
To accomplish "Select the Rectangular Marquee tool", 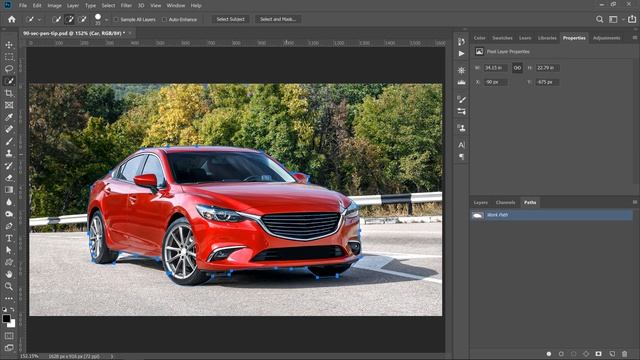I will click(x=9, y=57).
